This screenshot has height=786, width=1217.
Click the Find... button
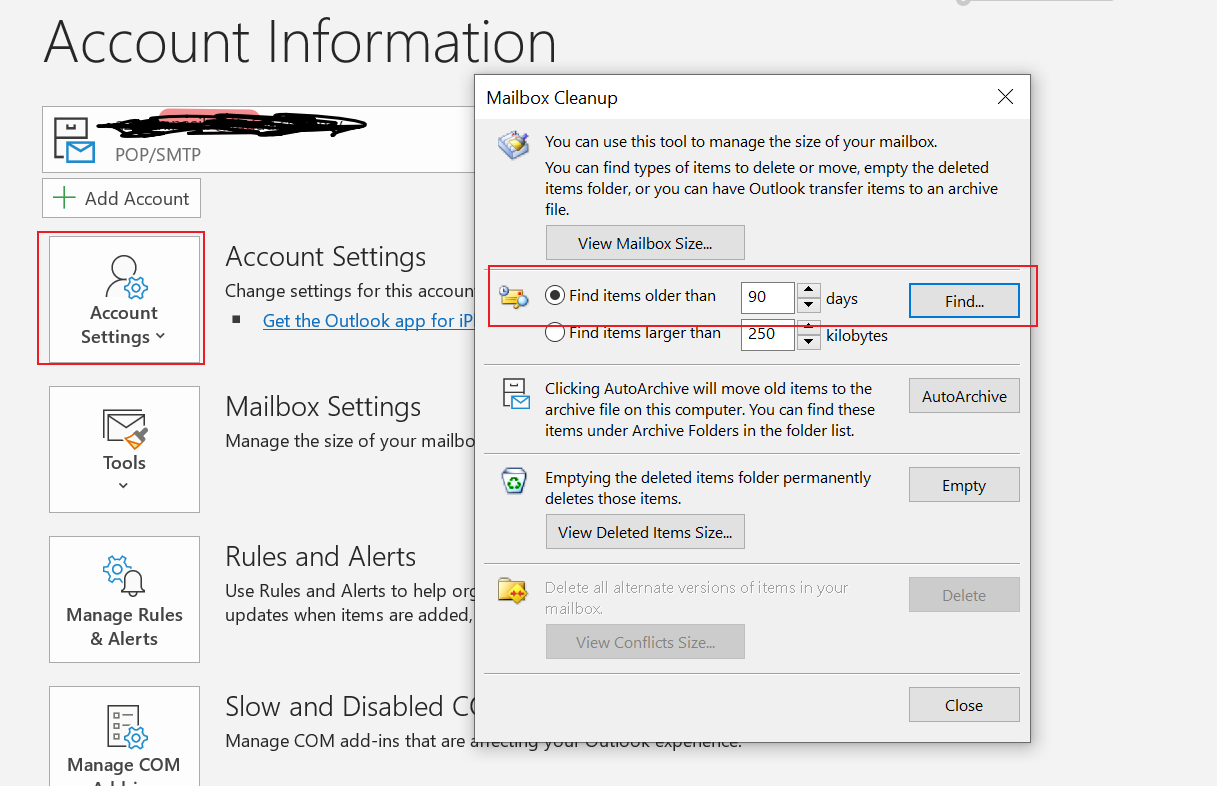pyautogui.click(x=964, y=300)
